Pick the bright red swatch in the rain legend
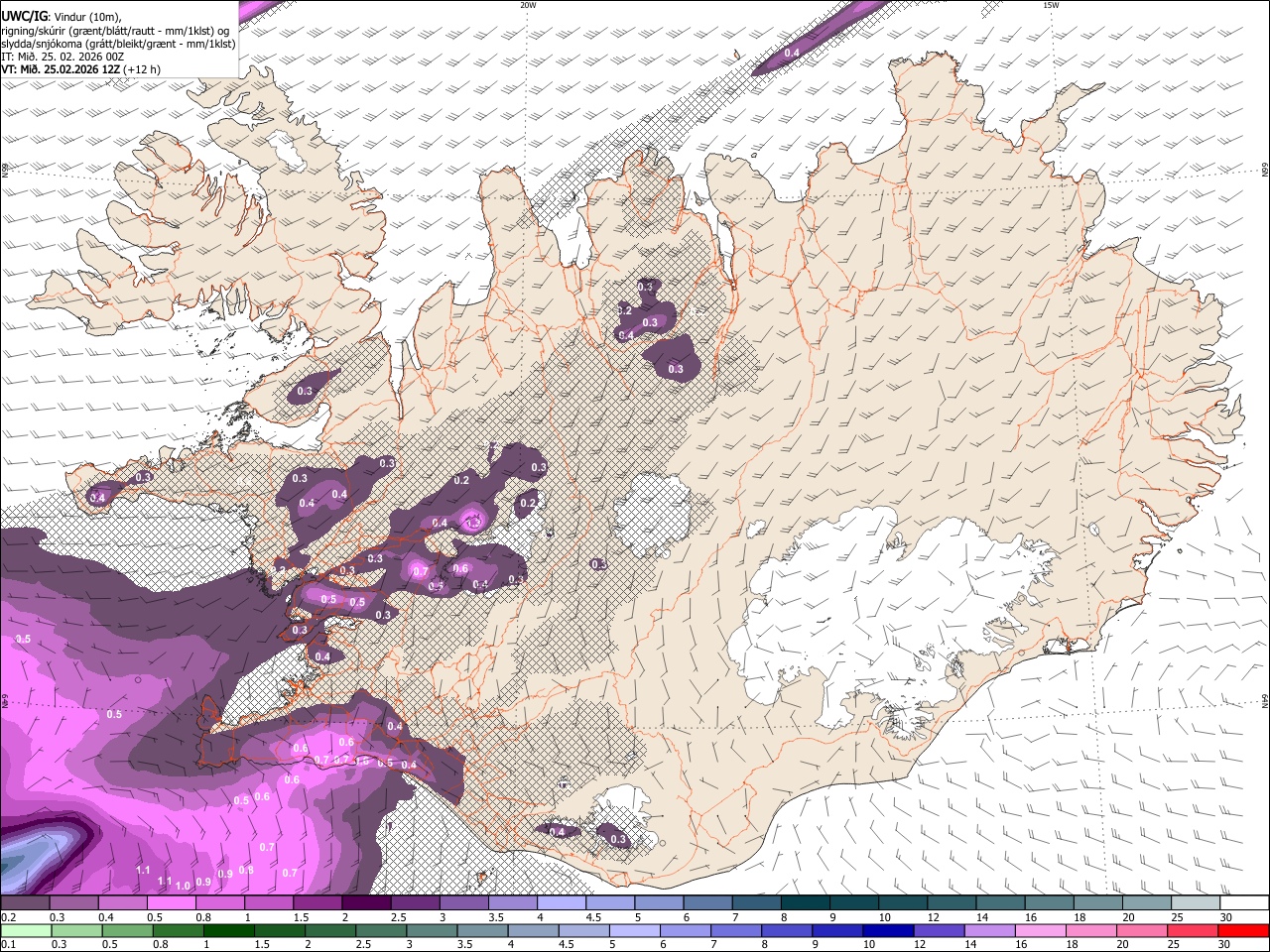The image size is (1270, 952). (x=1244, y=931)
